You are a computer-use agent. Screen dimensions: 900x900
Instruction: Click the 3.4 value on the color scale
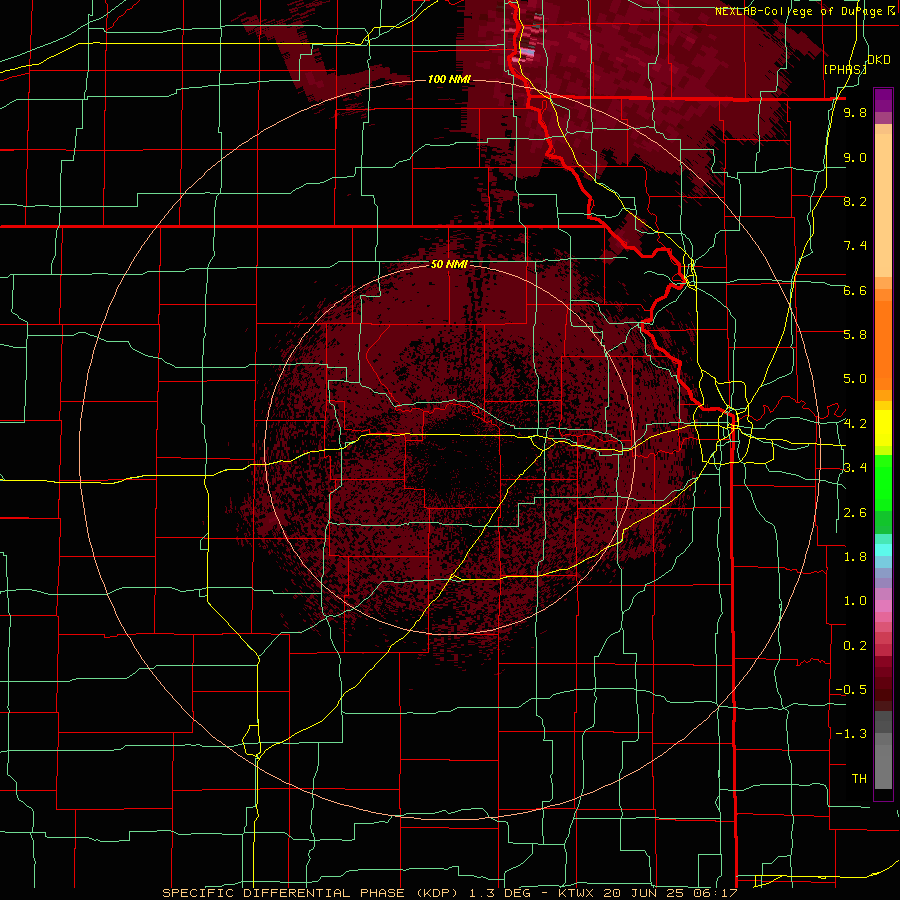(x=855, y=468)
